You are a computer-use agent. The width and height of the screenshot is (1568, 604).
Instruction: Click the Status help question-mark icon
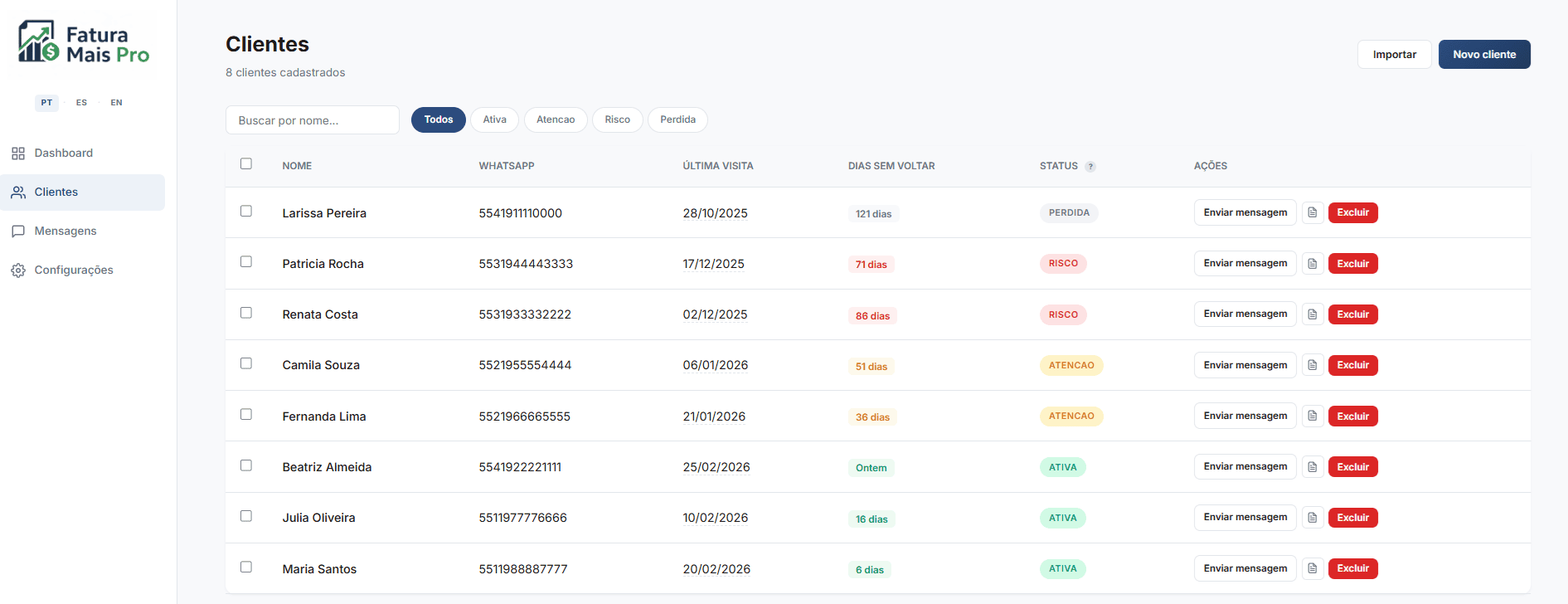tap(1090, 167)
